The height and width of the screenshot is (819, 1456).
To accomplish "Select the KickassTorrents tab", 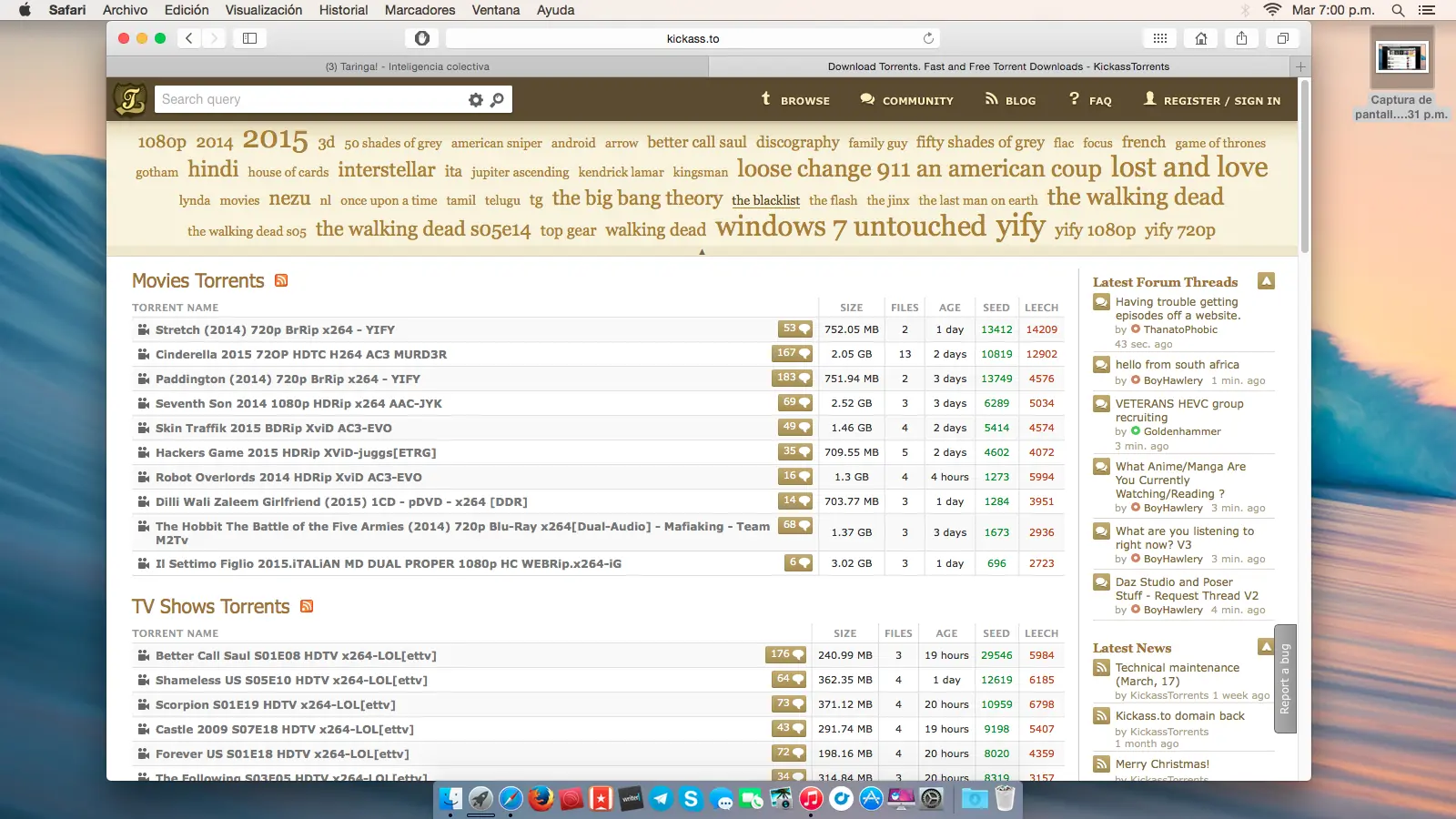I will point(998,66).
